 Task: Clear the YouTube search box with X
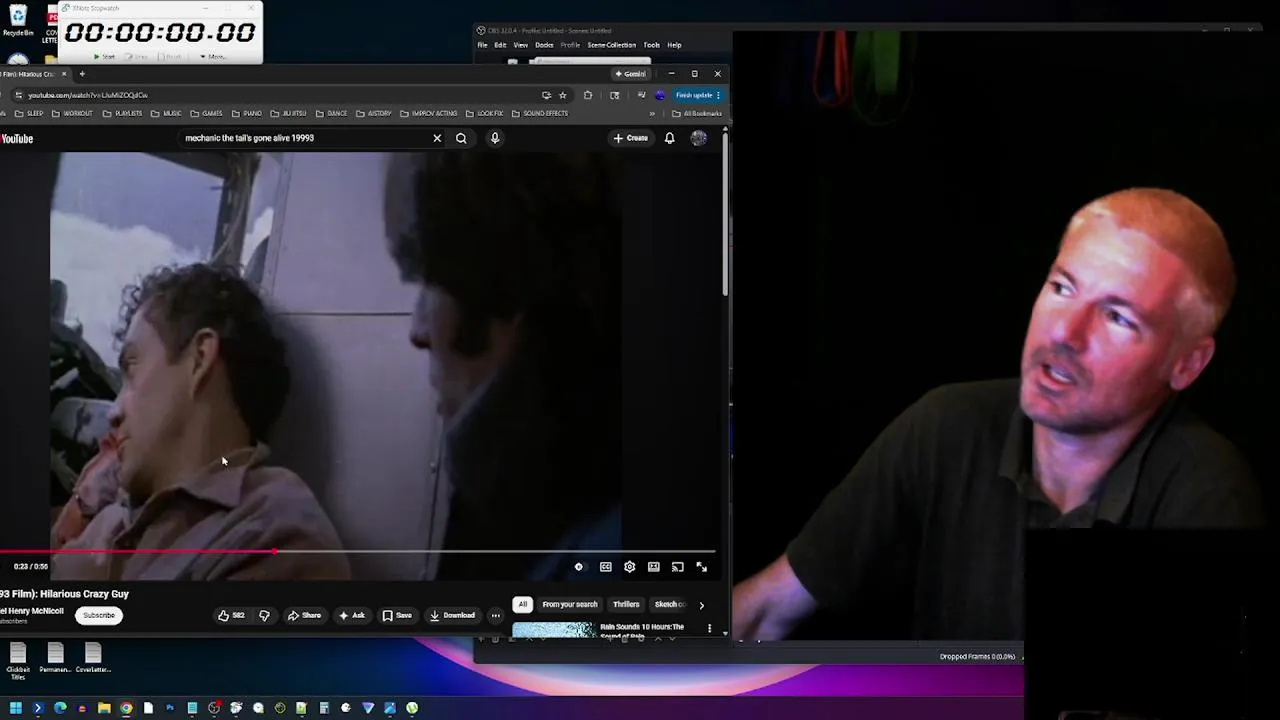tap(437, 138)
